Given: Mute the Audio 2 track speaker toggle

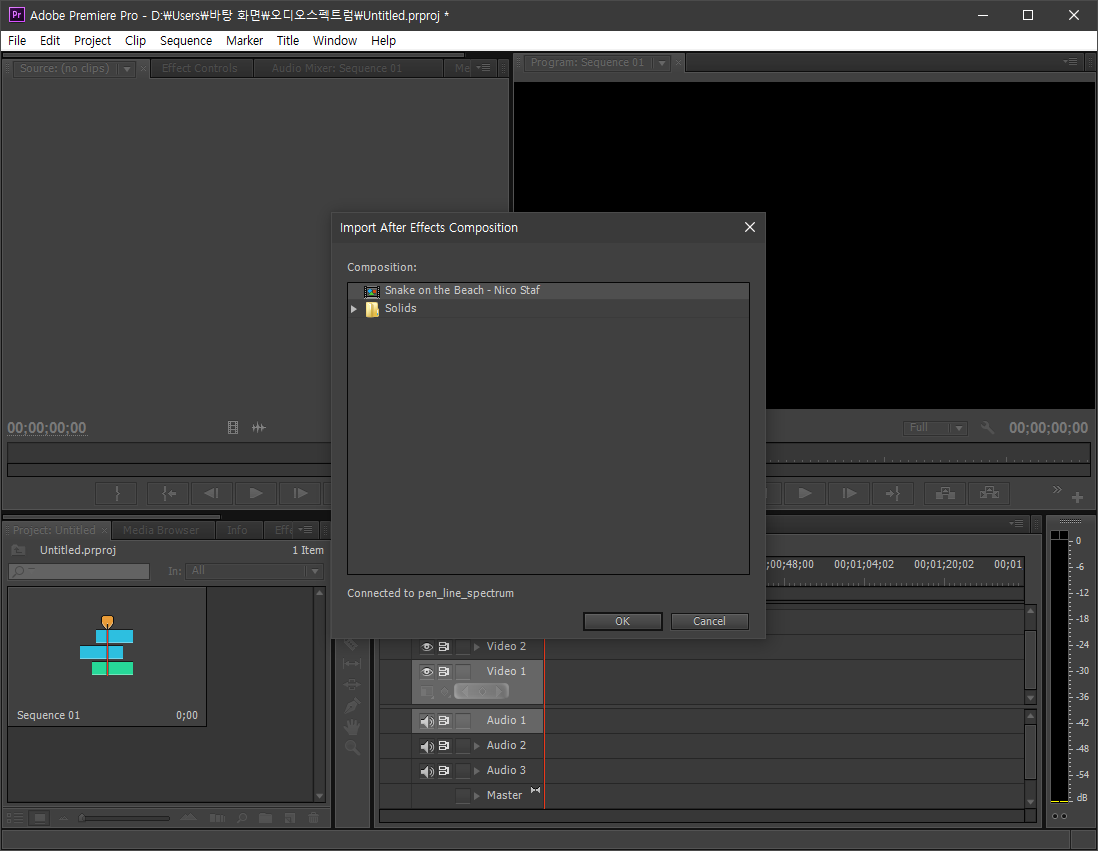Looking at the screenshot, I should pyautogui.click(x=427, y=746).
